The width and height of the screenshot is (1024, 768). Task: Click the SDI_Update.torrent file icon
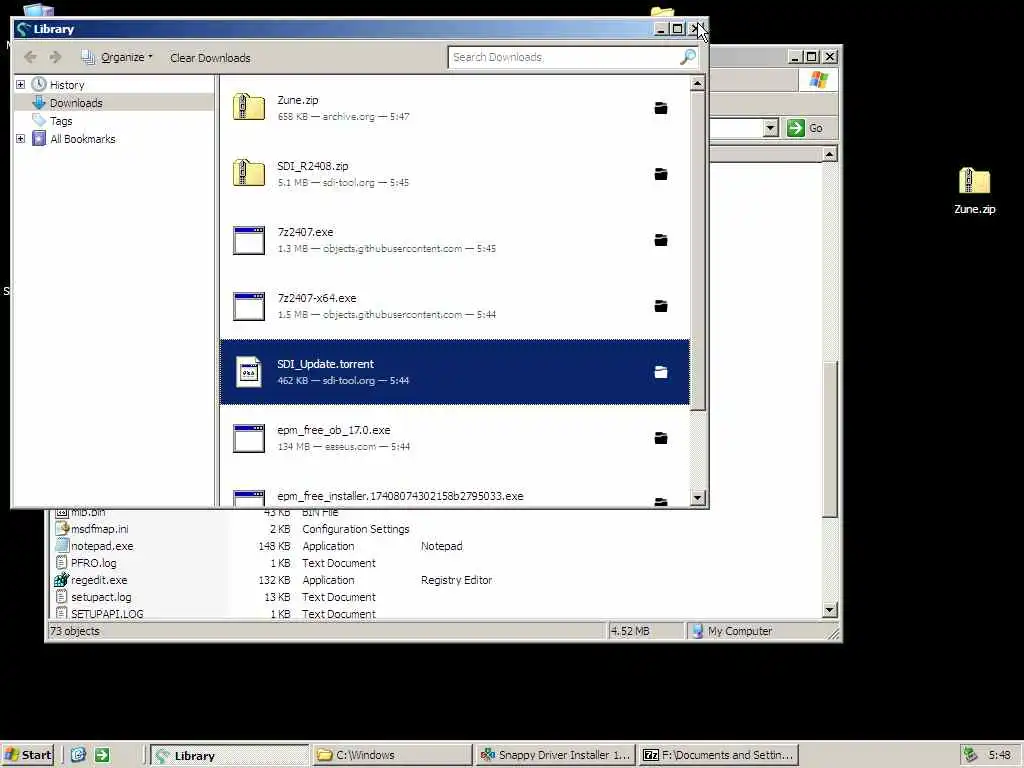249,372
